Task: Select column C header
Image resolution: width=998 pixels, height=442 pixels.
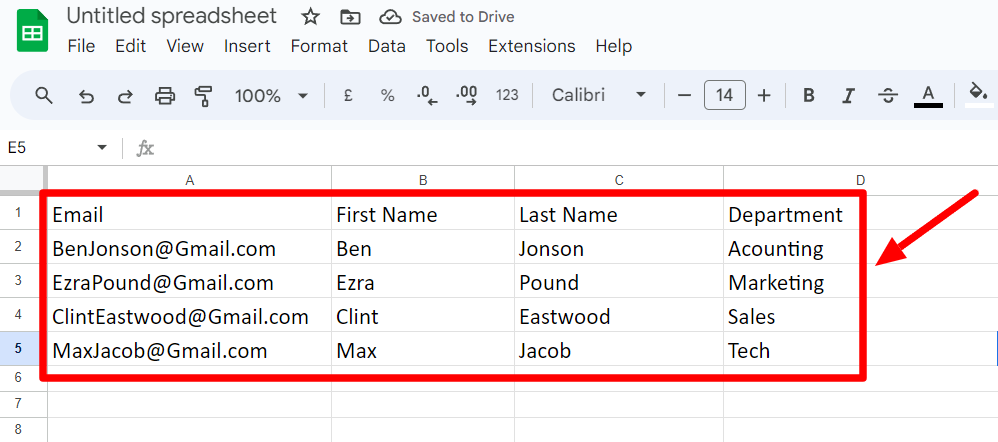Action: tap(619, 180)
